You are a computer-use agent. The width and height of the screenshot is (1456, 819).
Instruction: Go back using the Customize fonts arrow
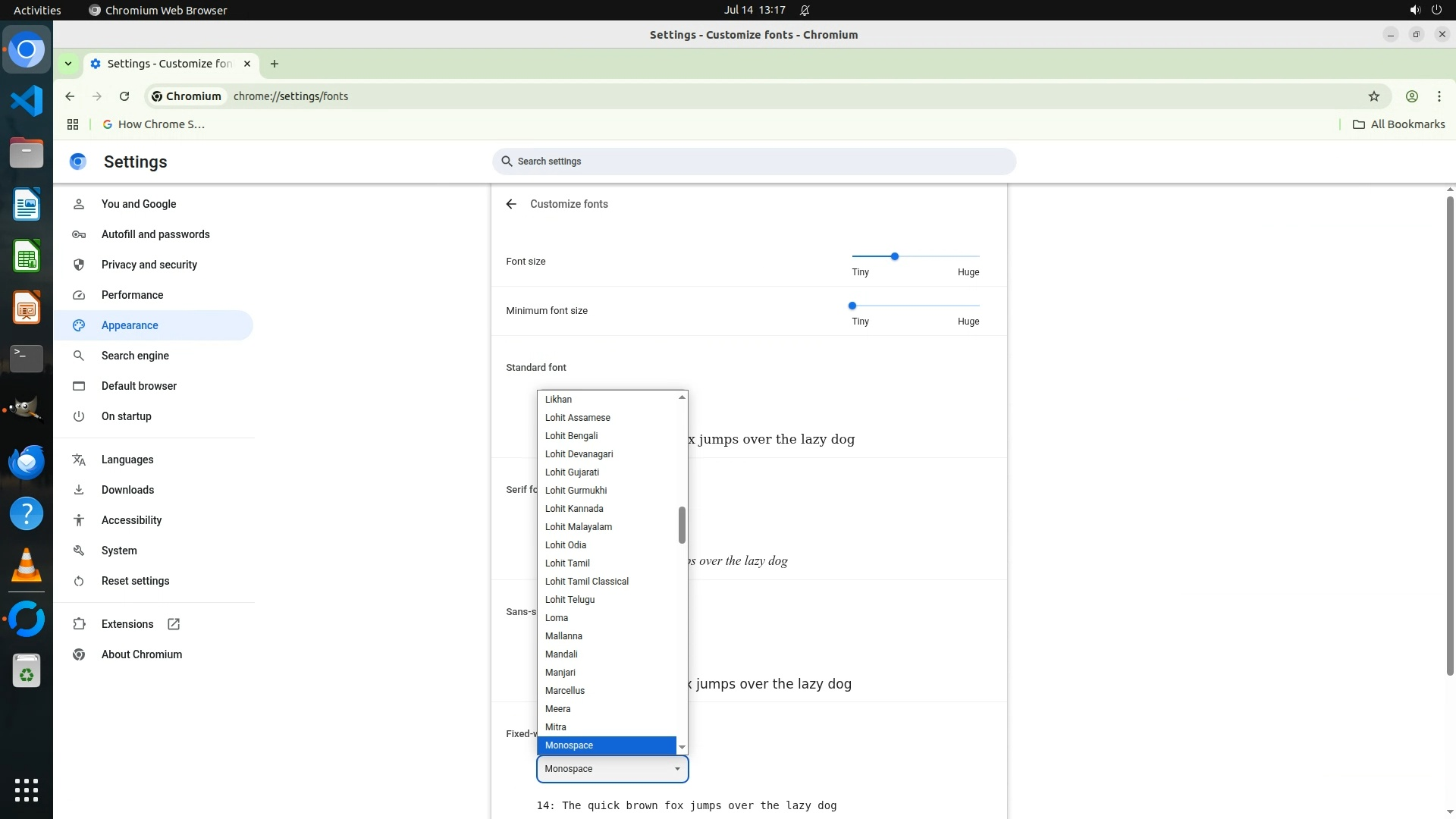tap(511, 204)
